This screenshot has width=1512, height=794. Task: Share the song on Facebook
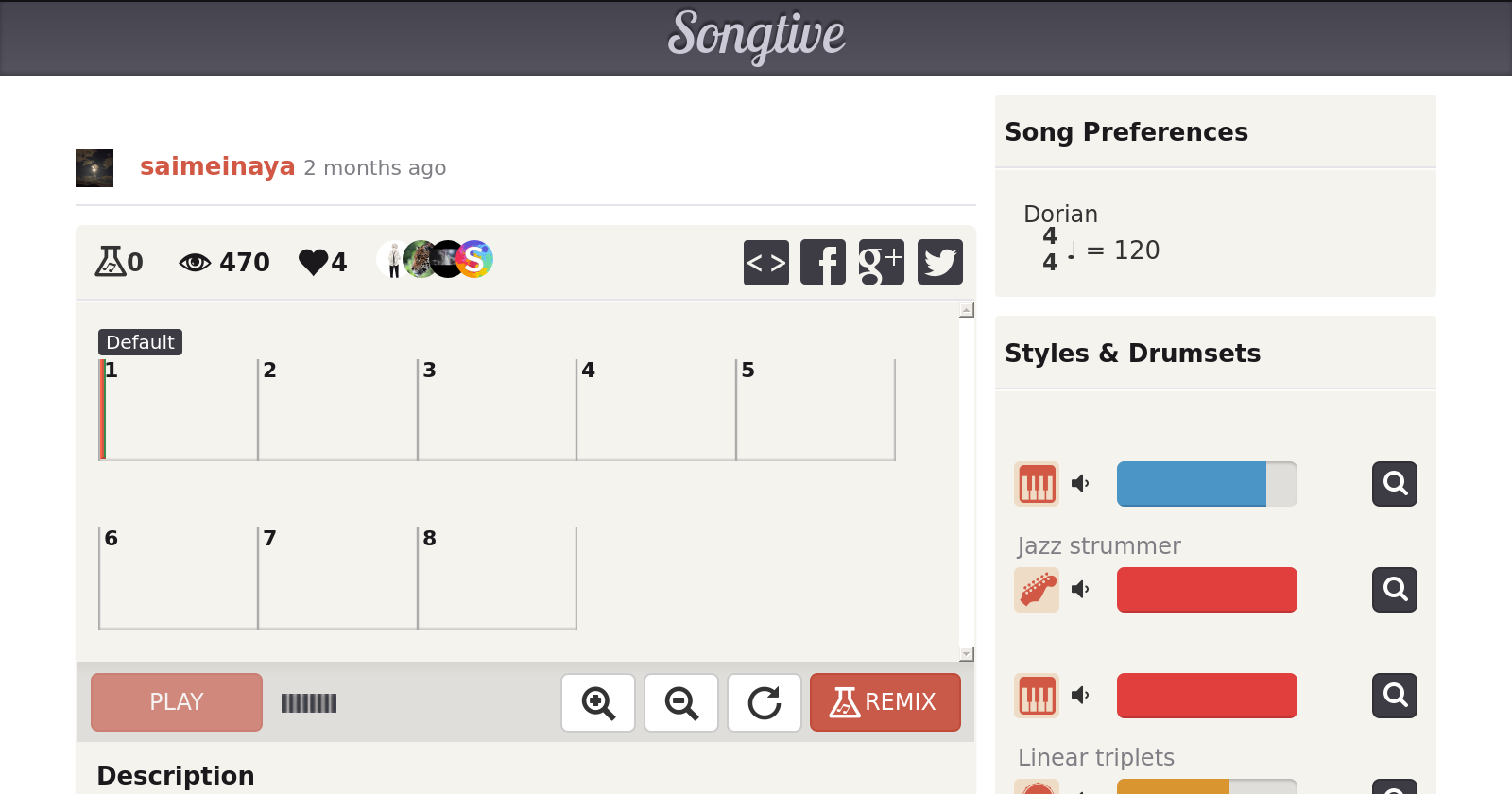[x=823, y=262]
